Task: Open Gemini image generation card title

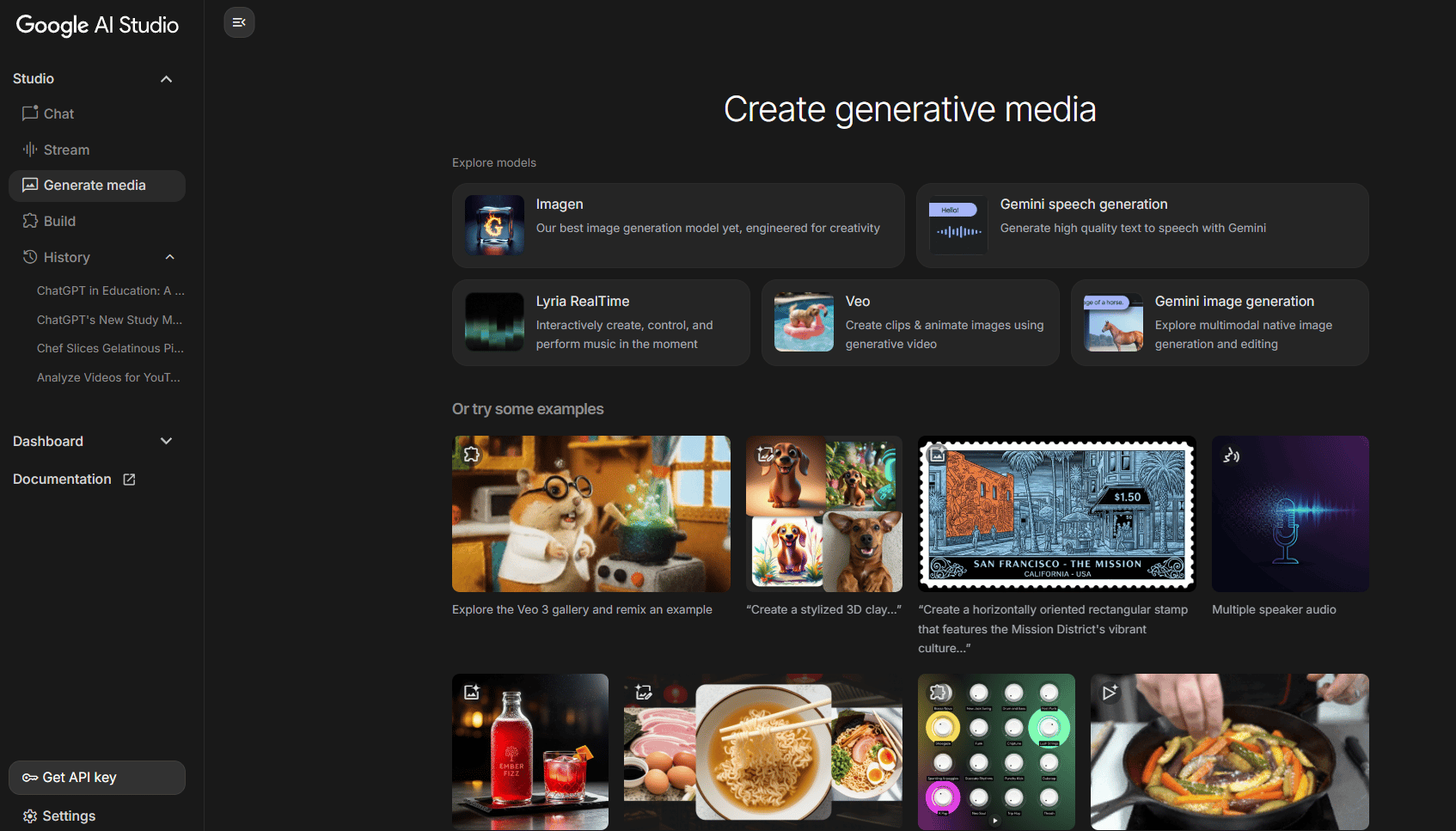Action: coord(1234,302)
